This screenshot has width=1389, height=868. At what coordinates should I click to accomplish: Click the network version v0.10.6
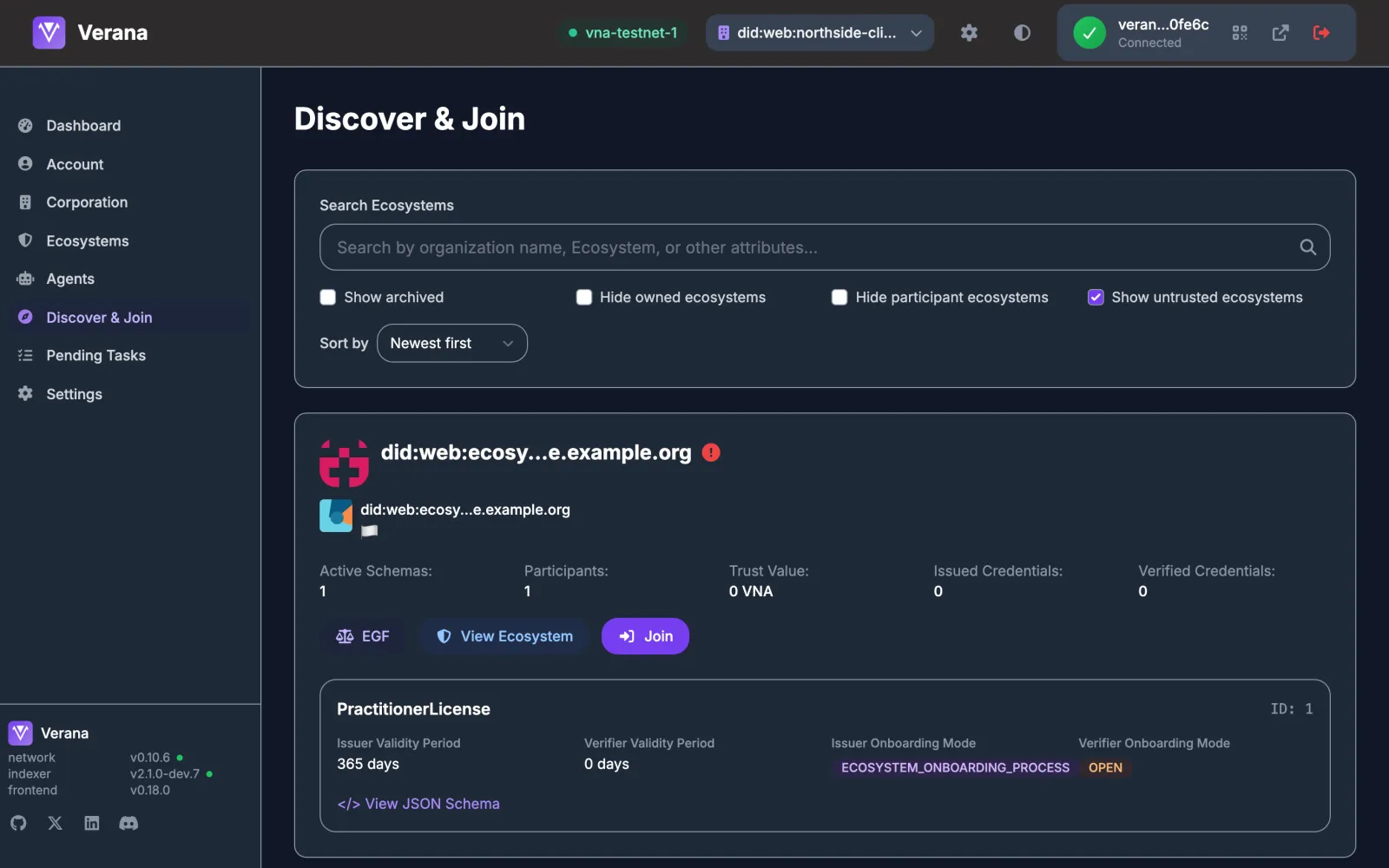coord(150,758)
